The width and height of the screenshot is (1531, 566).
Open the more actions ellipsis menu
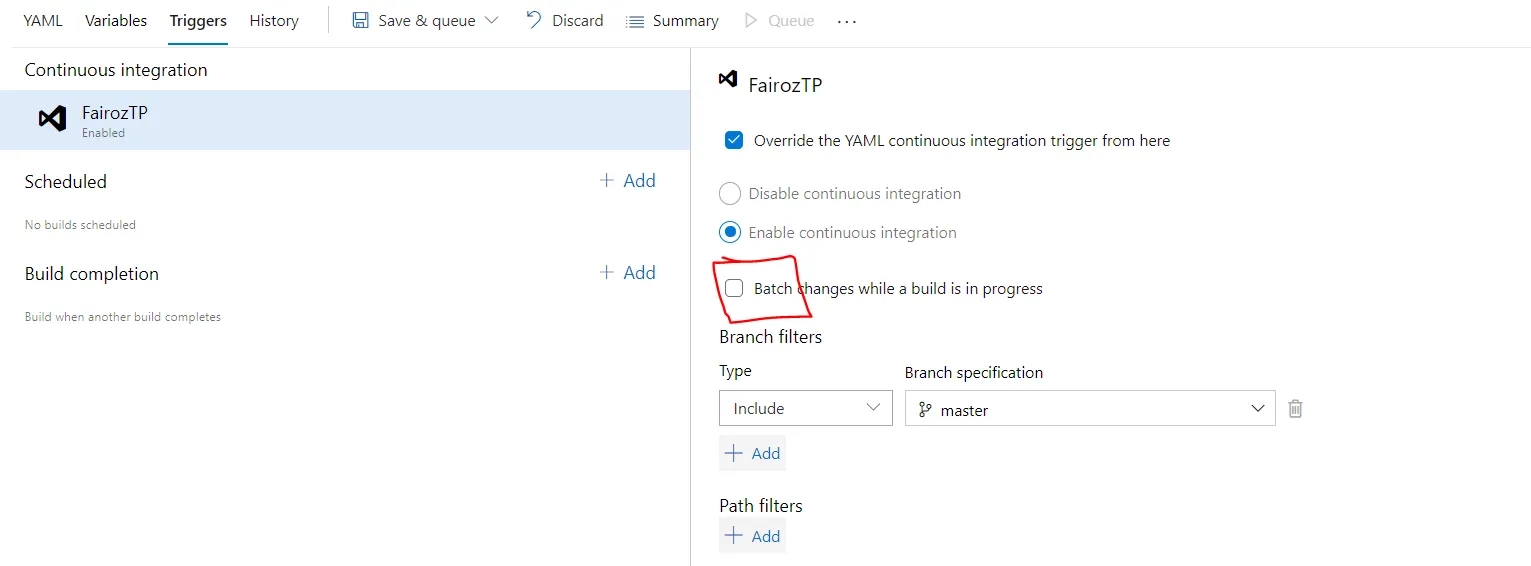pos(847,21)
